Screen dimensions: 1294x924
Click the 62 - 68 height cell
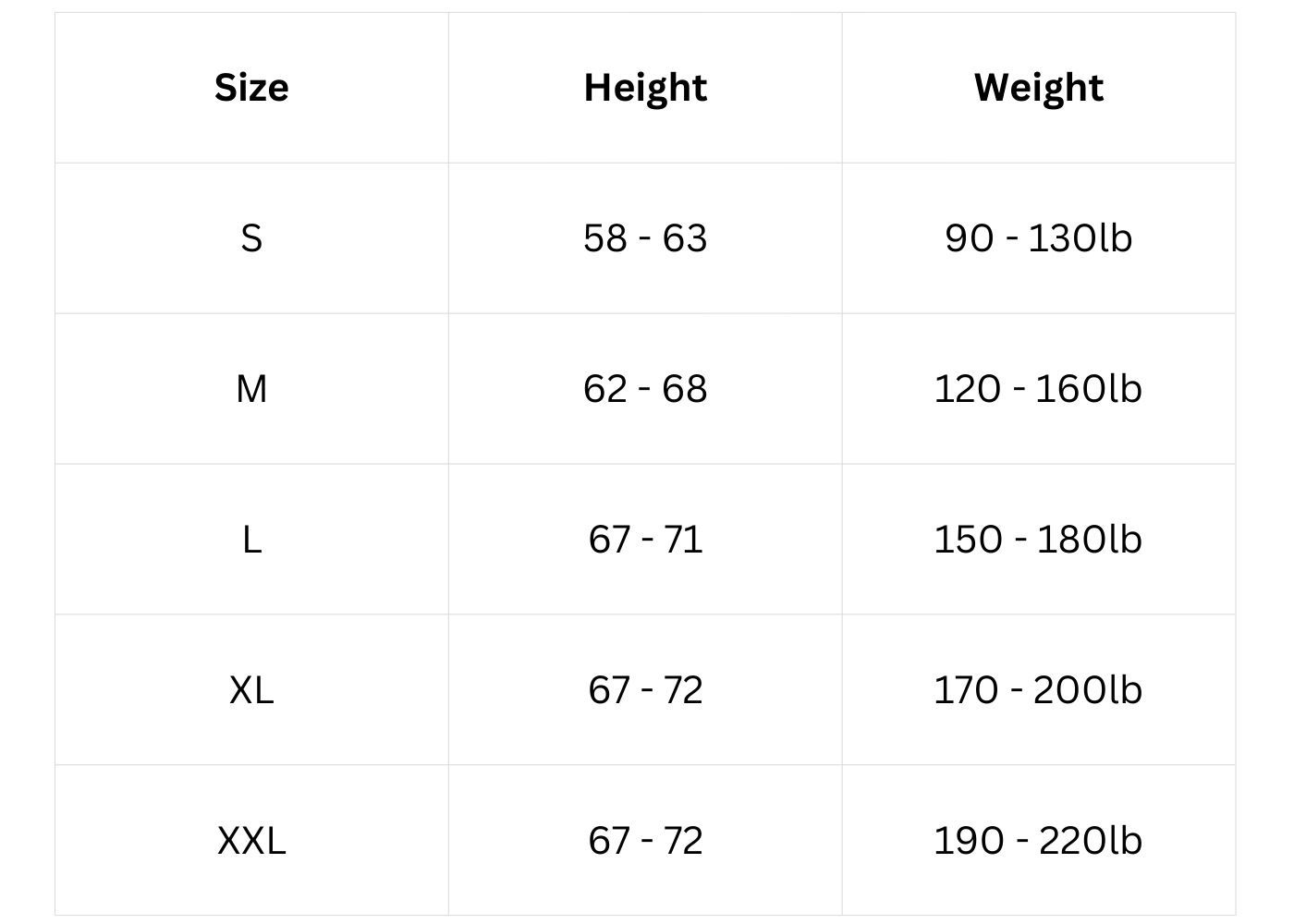point(645,389)
